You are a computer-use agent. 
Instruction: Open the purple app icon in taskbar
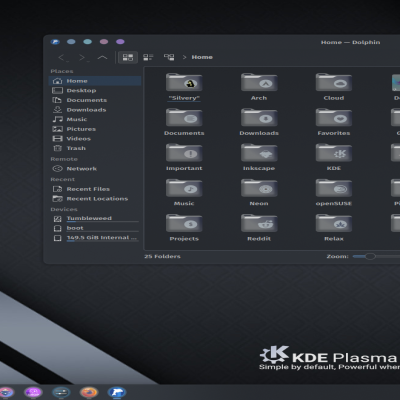(x=33, y=392)
